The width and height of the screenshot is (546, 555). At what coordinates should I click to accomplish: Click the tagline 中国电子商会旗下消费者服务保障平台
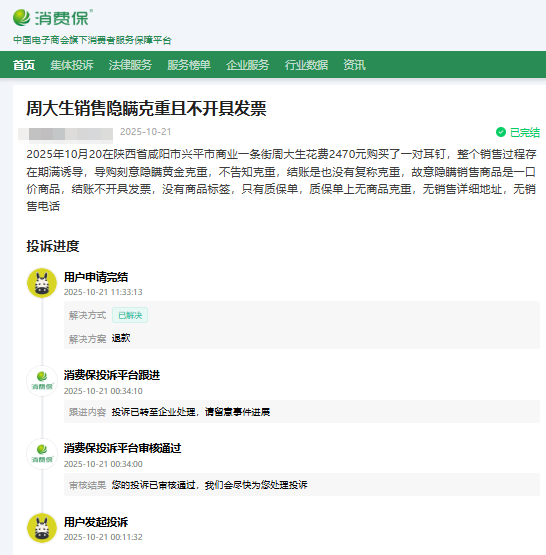click(x=92, y=40)
